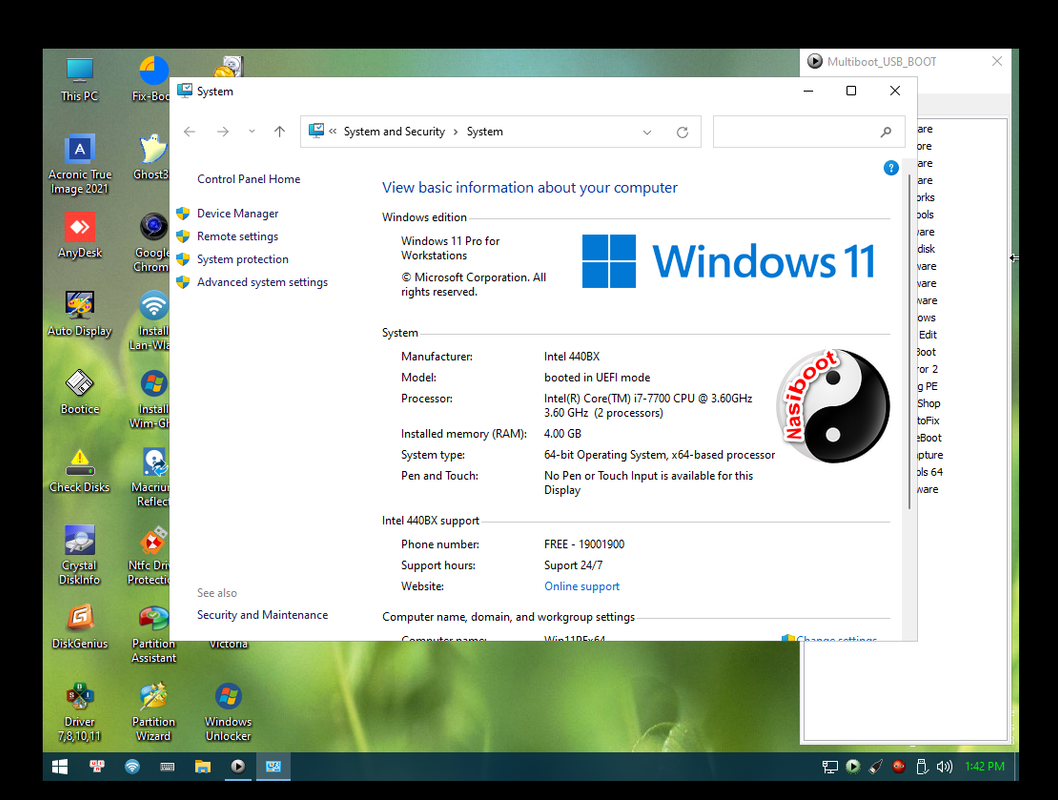Click the help question mark icon
Image resolution: width=1058 pixels, height=800 pixels.
[x=891, y=168]
